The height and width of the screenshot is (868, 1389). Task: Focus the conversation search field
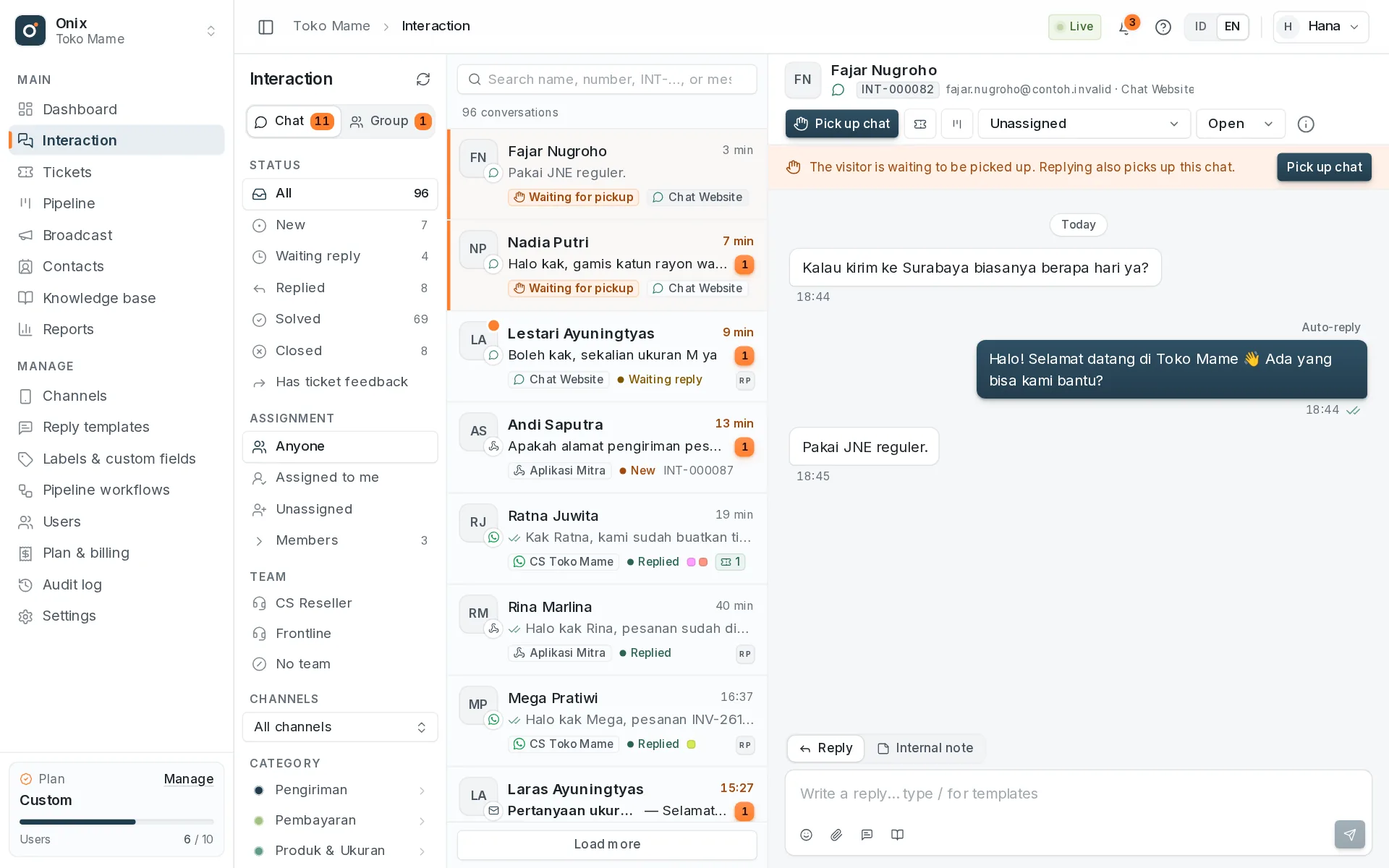tap(607, 79)
